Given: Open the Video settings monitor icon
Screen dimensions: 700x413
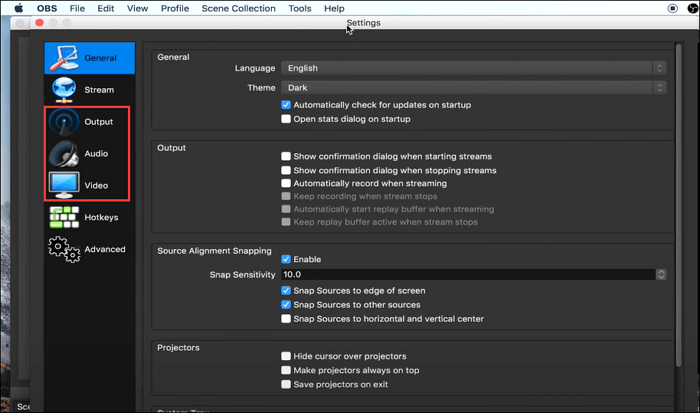Looking at the screenshot, I should [64, 185].
